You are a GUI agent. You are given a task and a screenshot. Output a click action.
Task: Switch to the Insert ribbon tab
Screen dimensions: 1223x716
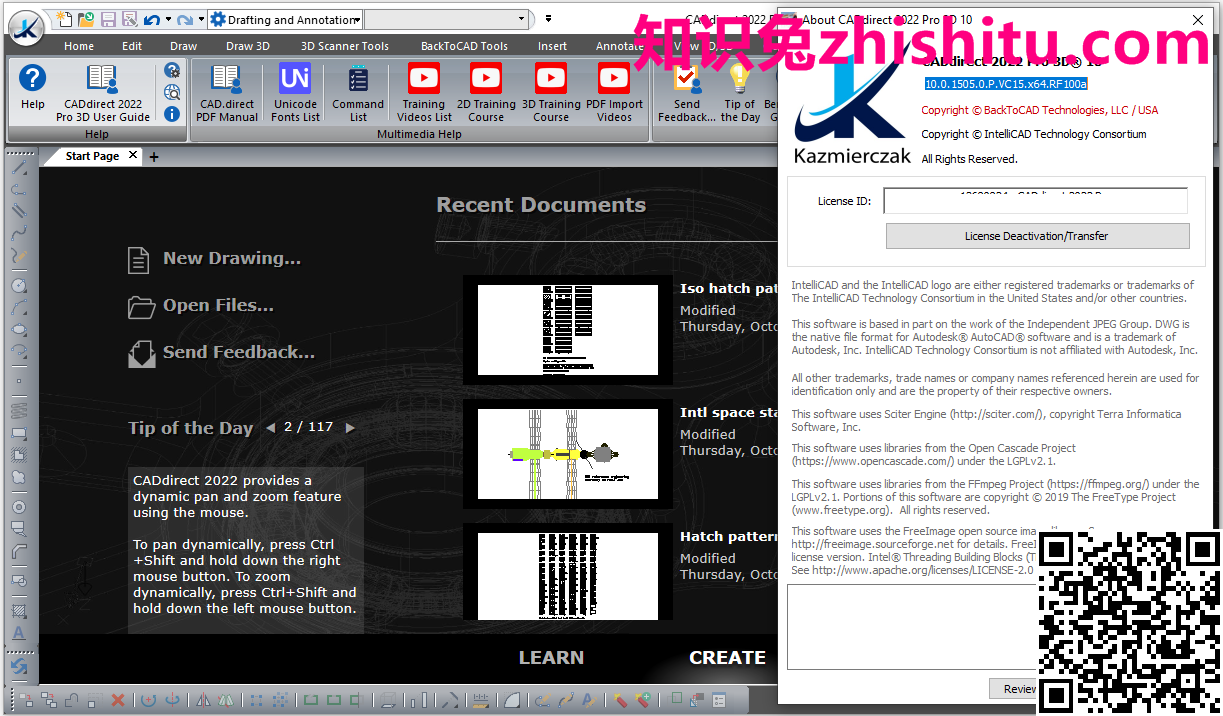[x=552, y=46]
